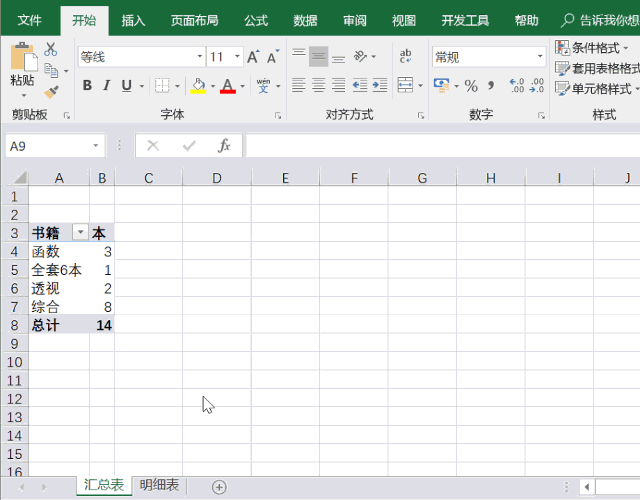
Task: Center text horizontally
Action: coord(319,85)
